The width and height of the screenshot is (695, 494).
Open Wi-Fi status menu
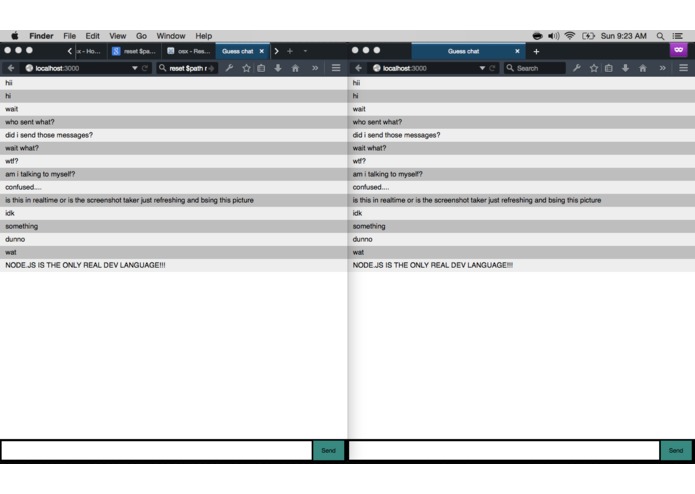pos(570,36)
